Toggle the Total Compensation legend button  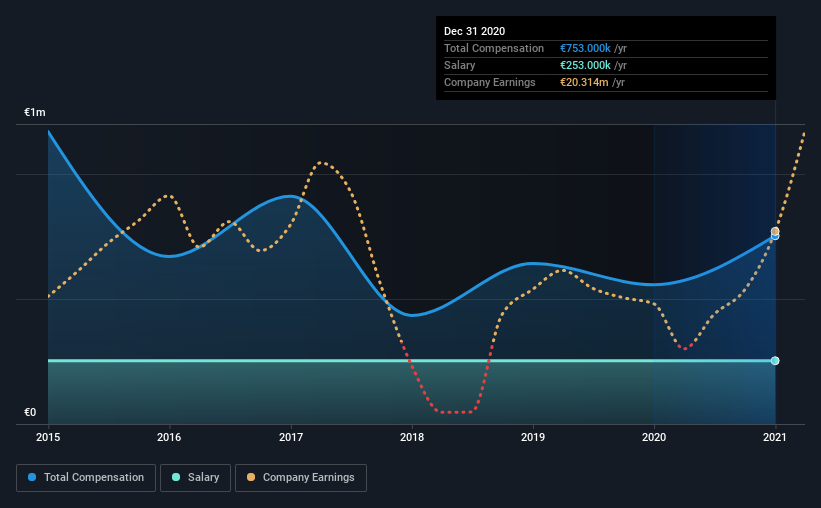[x=86, y=478]
